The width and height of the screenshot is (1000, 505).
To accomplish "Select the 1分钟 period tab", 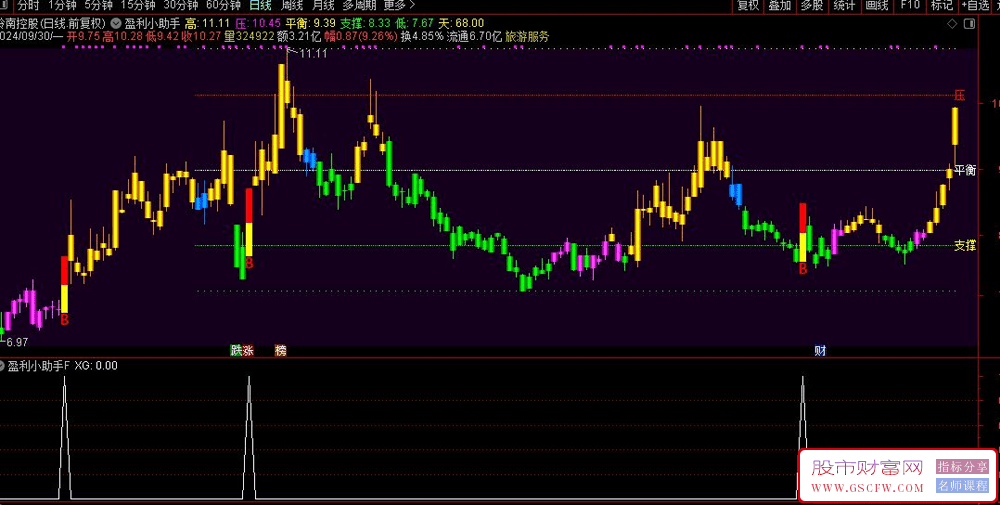I will [62, 6].
